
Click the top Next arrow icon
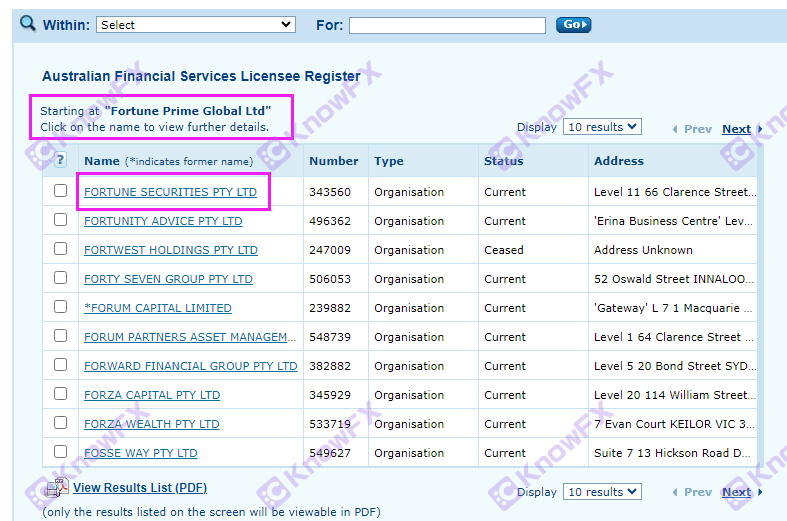[760, 129]
